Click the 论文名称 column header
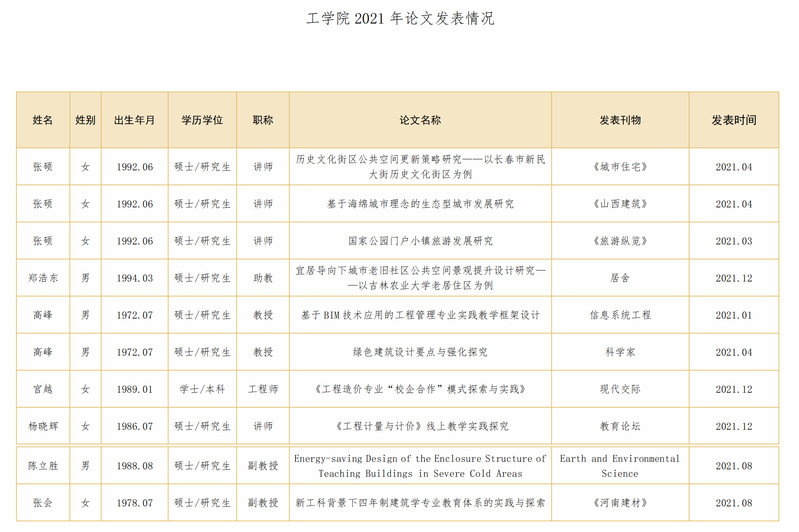The image size is (799, 532). click(420, 120)
